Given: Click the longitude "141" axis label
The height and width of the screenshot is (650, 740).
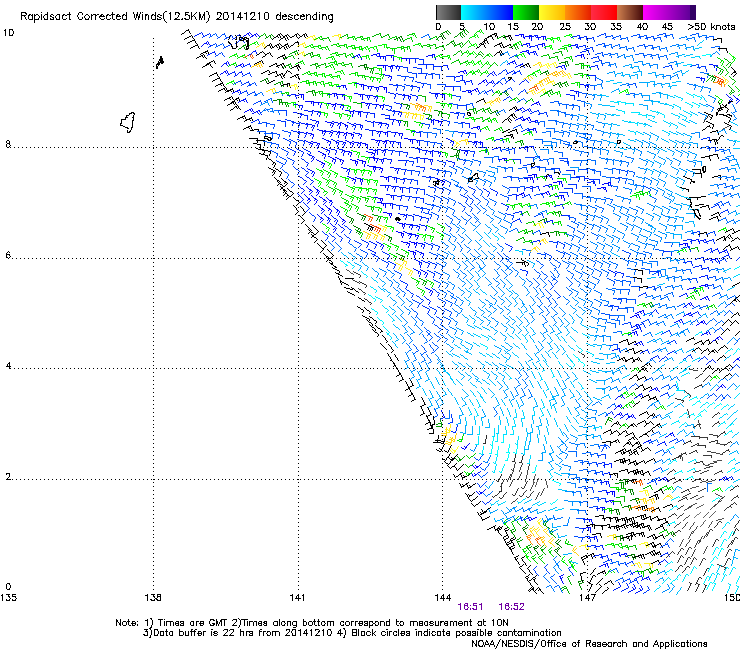Looking at the screenshot, I should [x=297, y=598].
